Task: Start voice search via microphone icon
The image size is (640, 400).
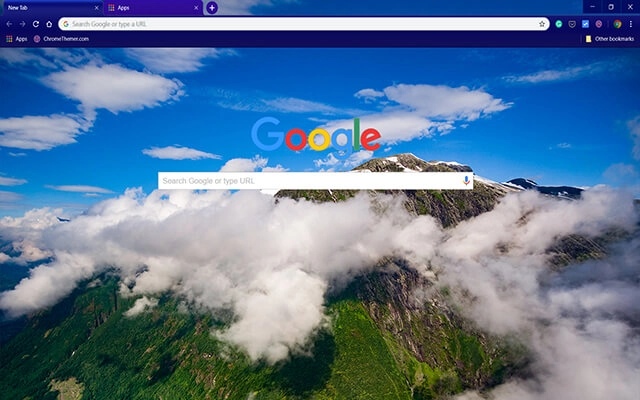Action: [467, 180]
